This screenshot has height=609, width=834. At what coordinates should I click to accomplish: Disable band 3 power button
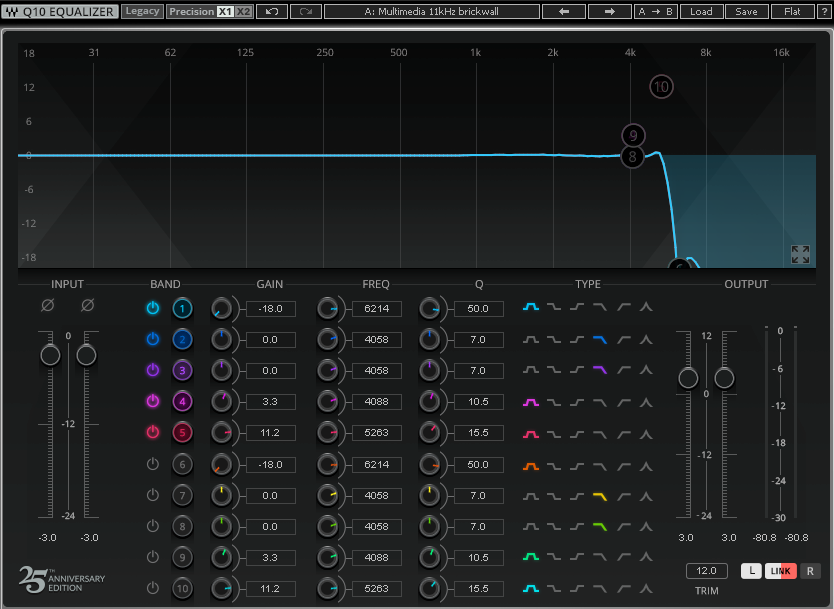tap(153, 370)
